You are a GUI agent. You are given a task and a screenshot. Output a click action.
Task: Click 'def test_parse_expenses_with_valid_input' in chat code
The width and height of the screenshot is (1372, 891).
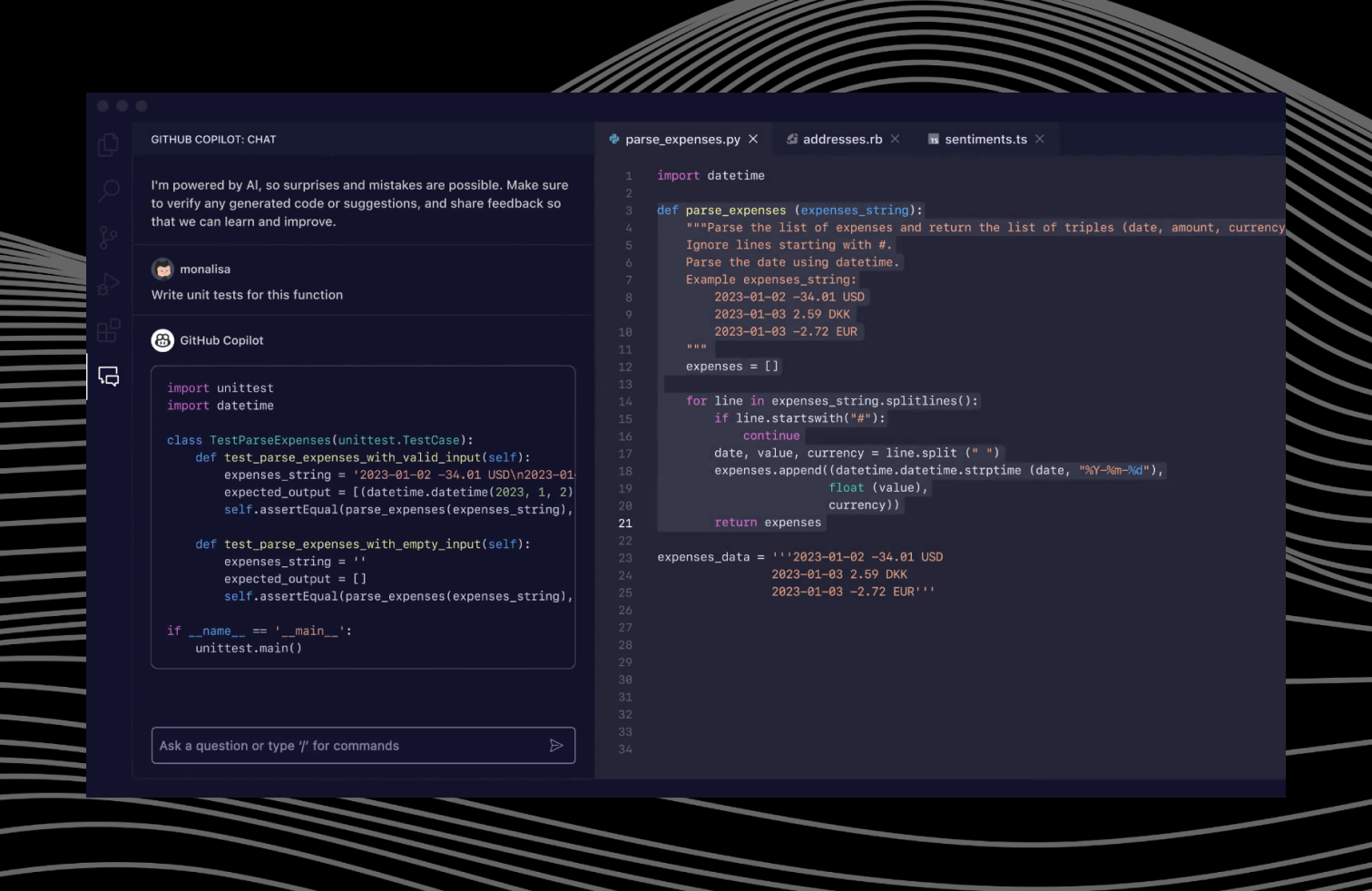click(x=363, y=457)
